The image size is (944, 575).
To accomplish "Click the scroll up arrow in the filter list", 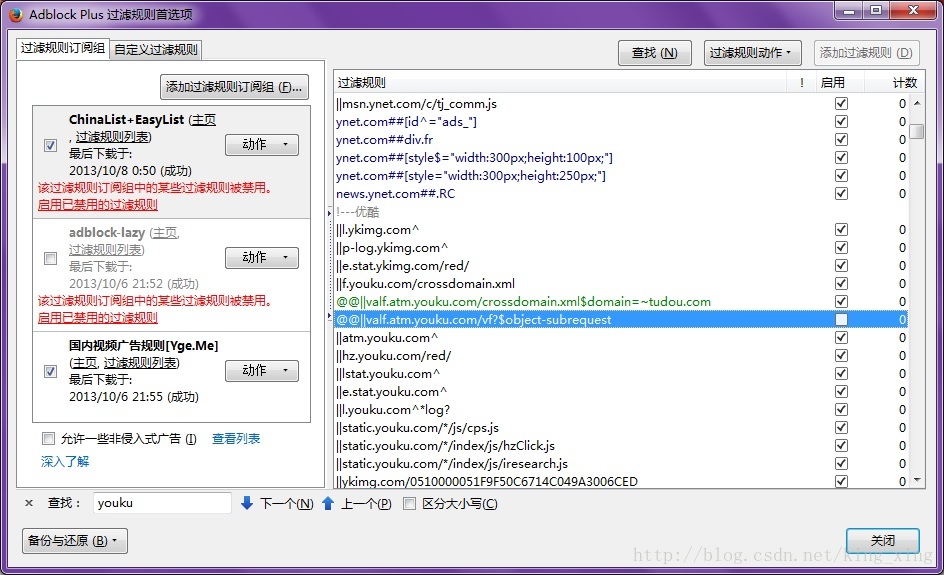I will pos(916,103).
